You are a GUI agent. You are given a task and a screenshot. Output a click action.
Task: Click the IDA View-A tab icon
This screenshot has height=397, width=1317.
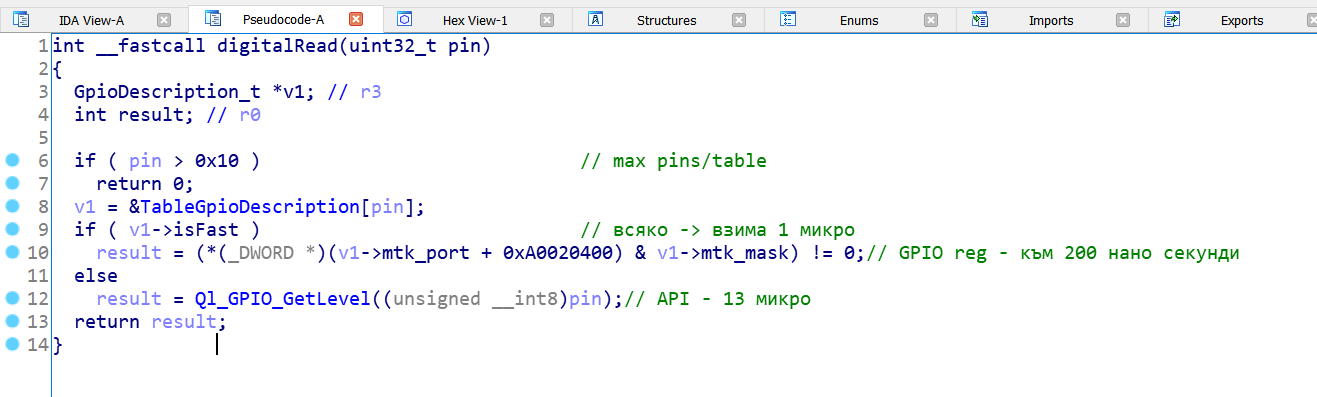[x=22, y=19]
